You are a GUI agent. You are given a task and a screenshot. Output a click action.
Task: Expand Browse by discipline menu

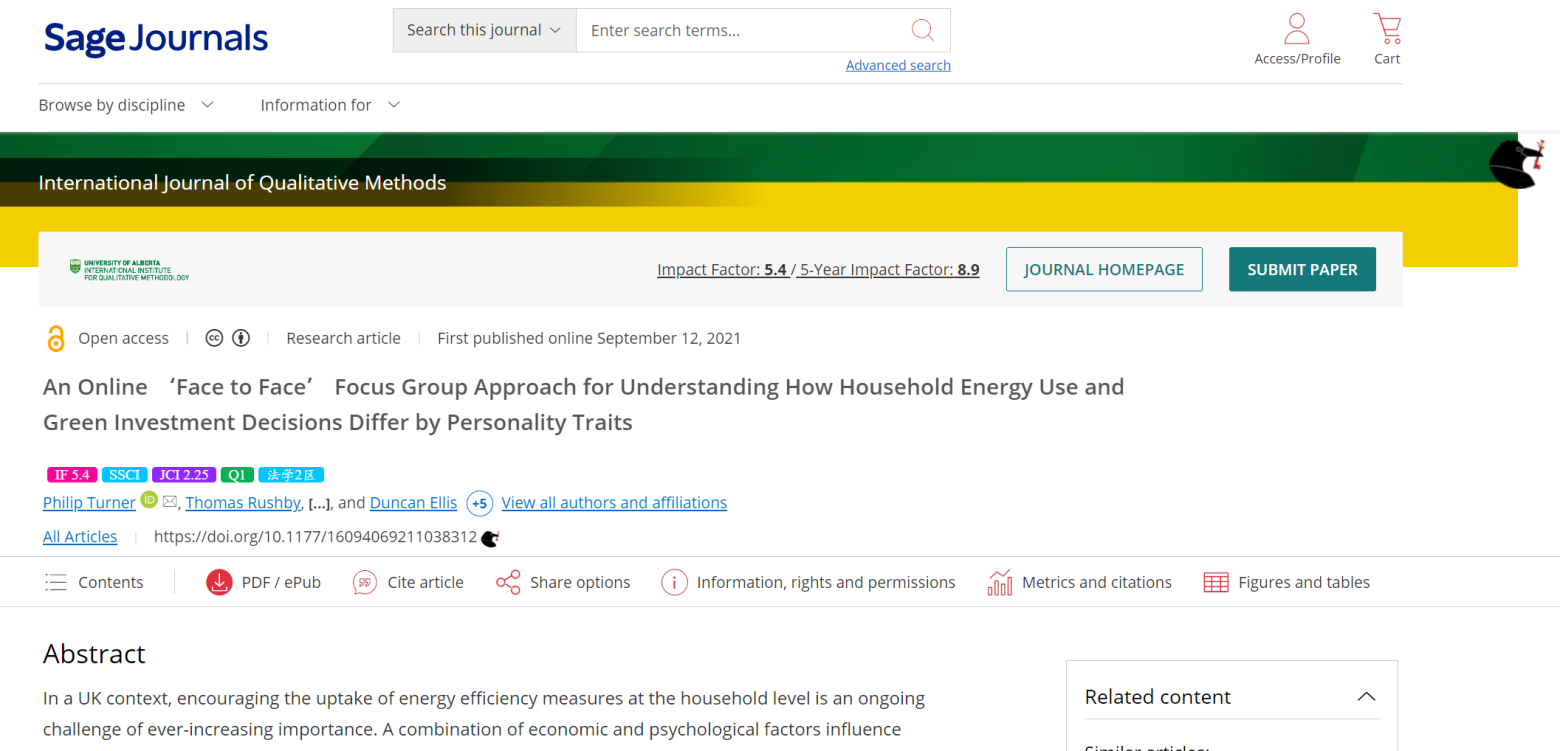(126, 105)
